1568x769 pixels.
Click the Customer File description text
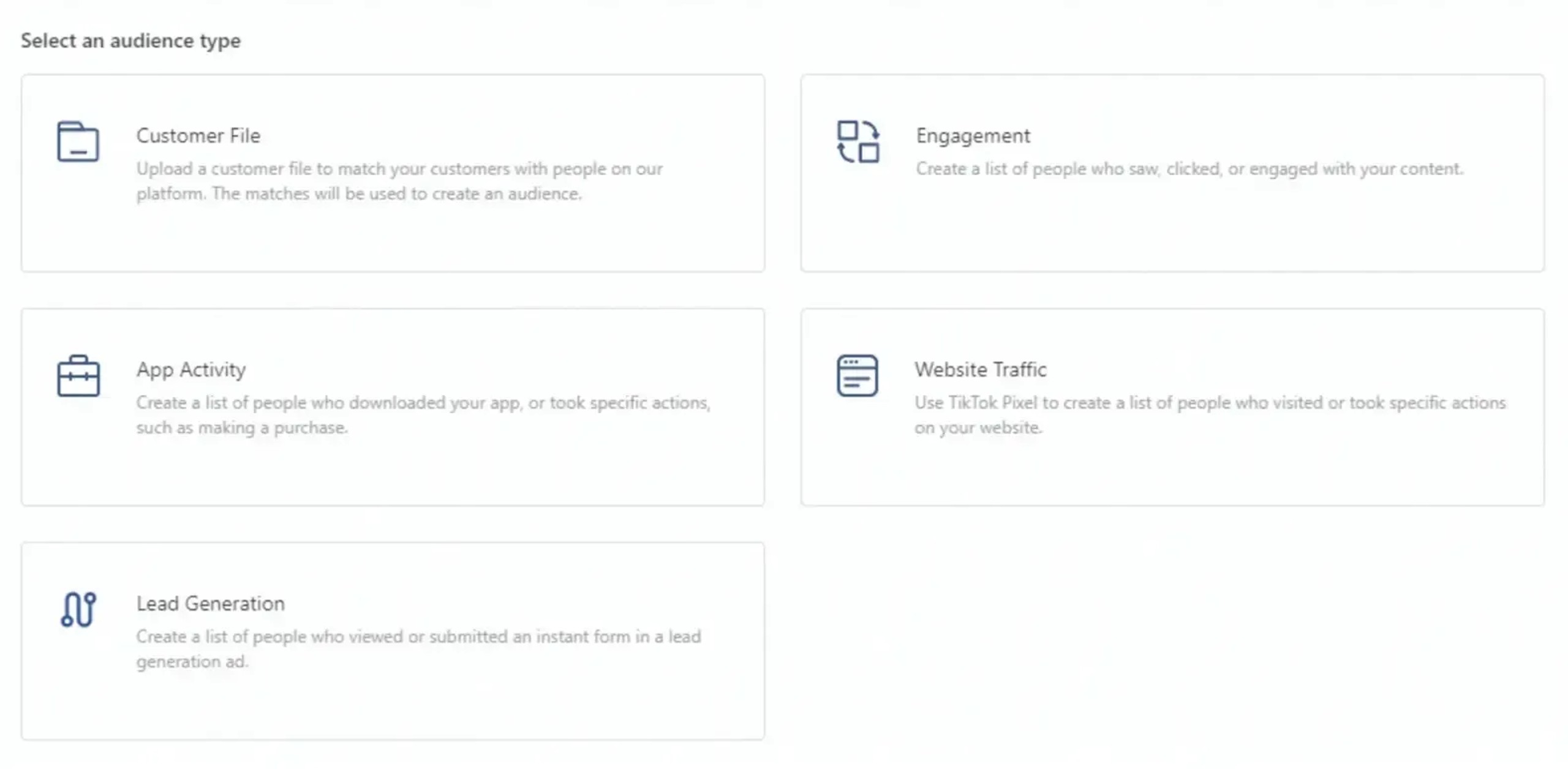399,181
